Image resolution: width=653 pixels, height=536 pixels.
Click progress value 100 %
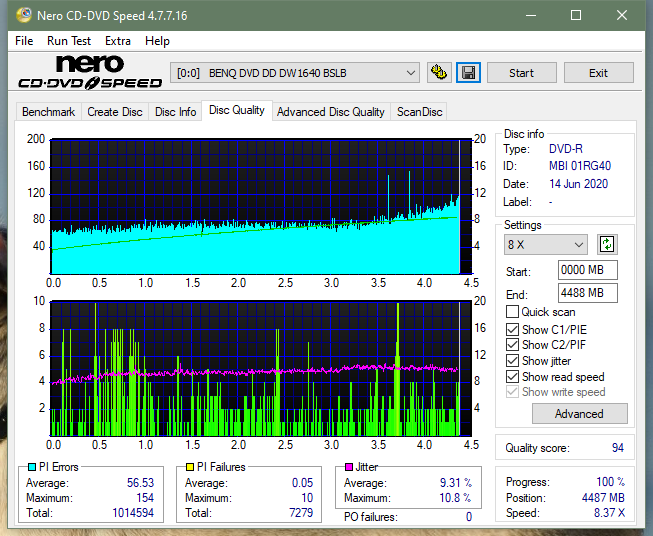[611, 482]
